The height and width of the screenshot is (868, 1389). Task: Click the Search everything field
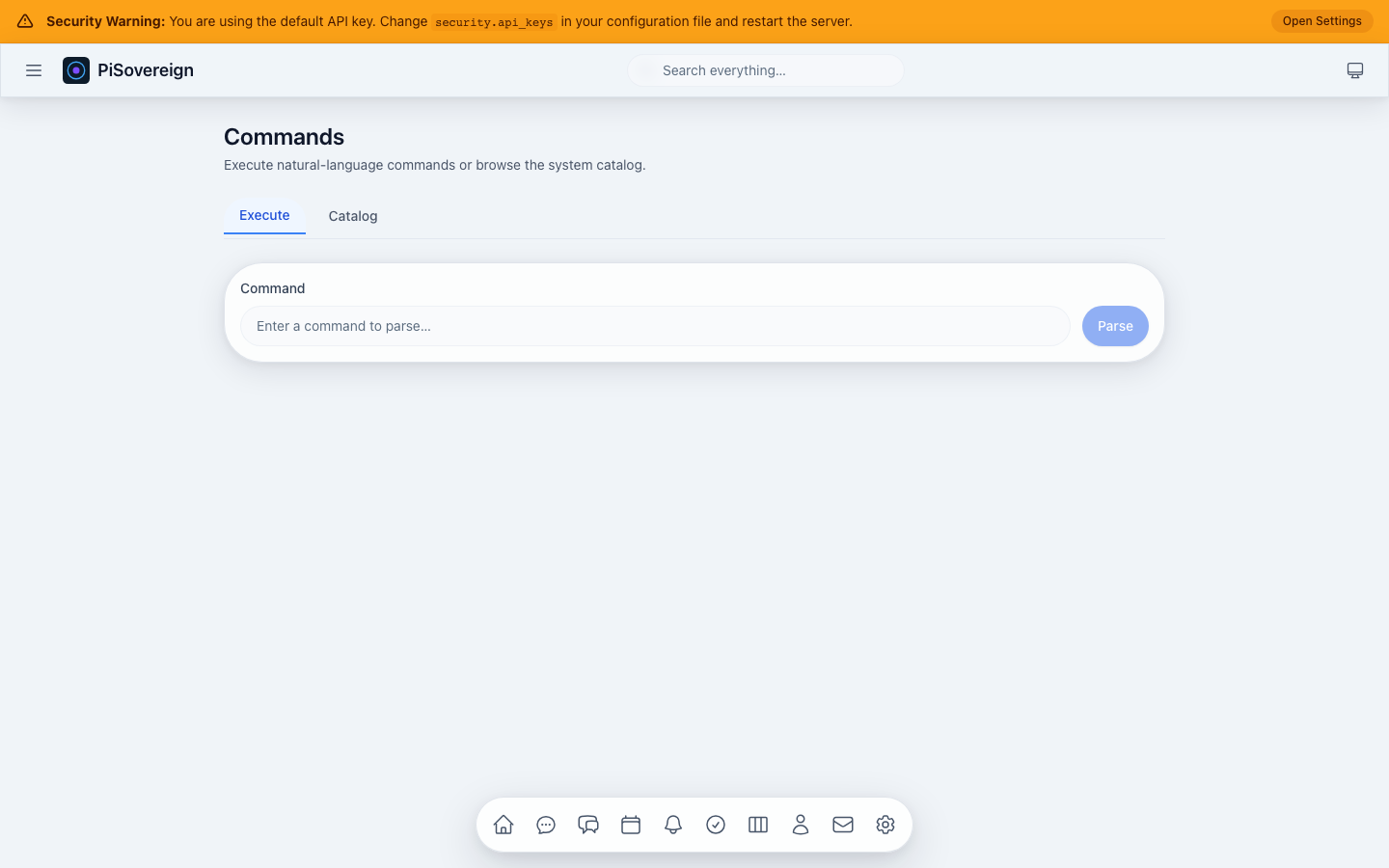(766, 70)
